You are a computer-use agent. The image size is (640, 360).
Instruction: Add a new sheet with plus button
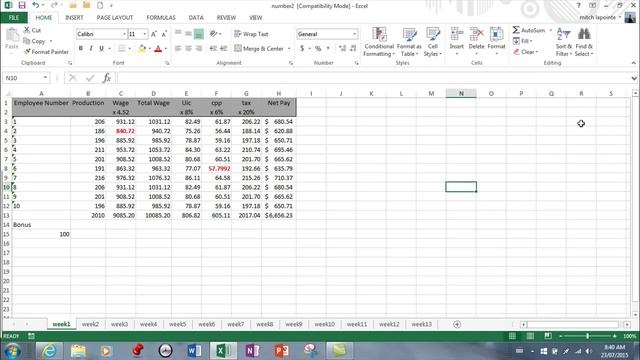coord(457,324)
